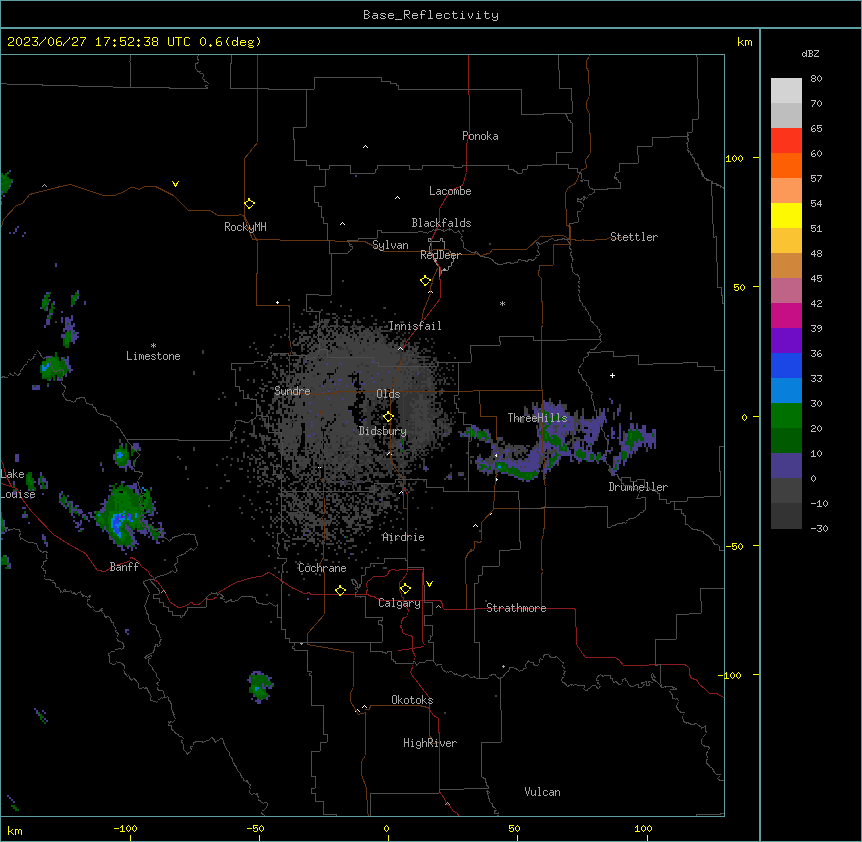Click the Ponoka city label
This screenshot has height=842, width=862.
[x=480, y=136]
